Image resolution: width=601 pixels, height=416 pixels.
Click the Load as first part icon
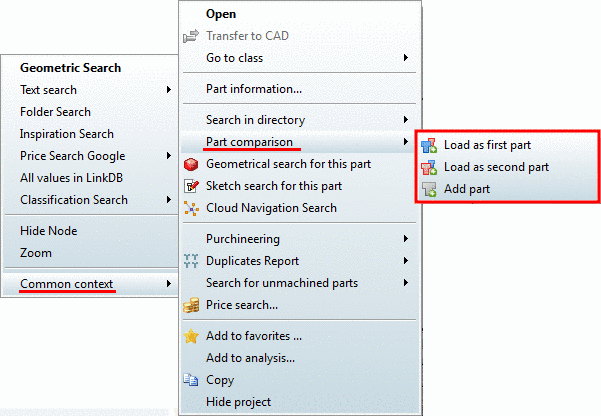[x=430, y=146]
